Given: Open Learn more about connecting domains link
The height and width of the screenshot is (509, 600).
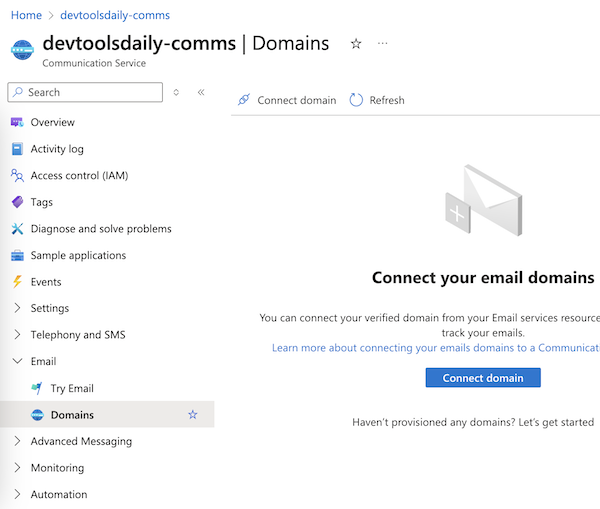Looking at the screenshot, I should (x=435, y=348).
